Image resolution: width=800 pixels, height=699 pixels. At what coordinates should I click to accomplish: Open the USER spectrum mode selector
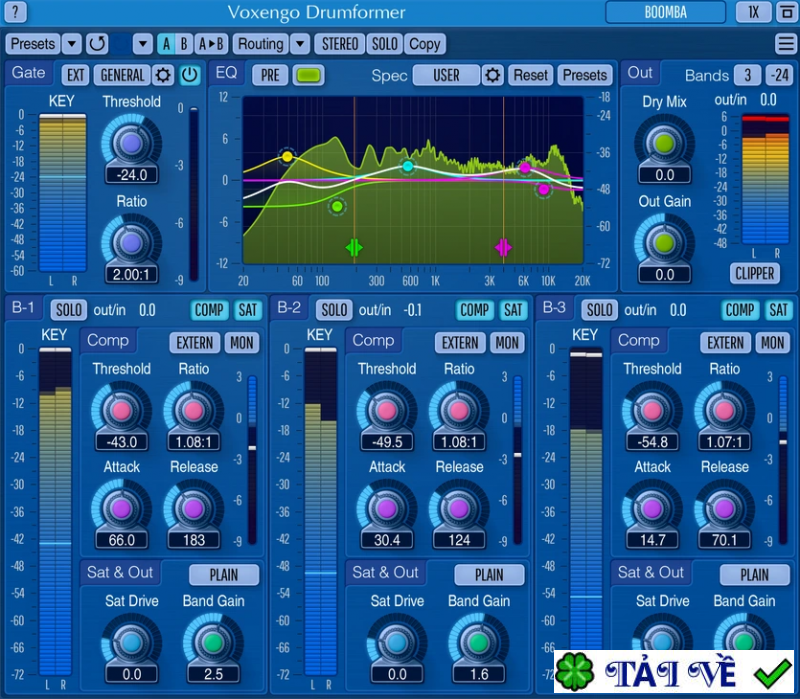pos(449,75)
